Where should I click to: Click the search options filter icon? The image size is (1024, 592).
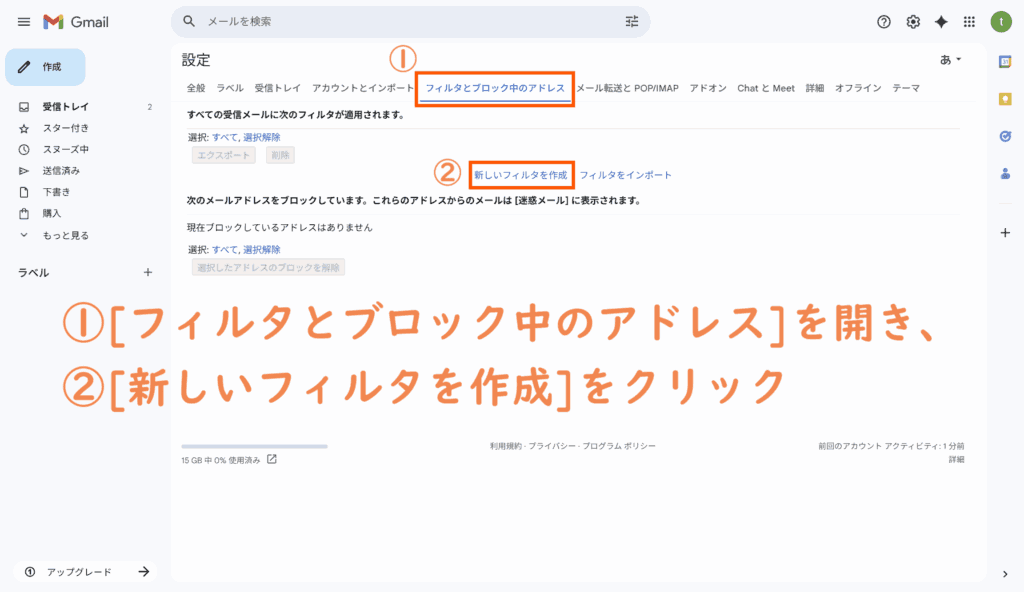pos(631,21)
